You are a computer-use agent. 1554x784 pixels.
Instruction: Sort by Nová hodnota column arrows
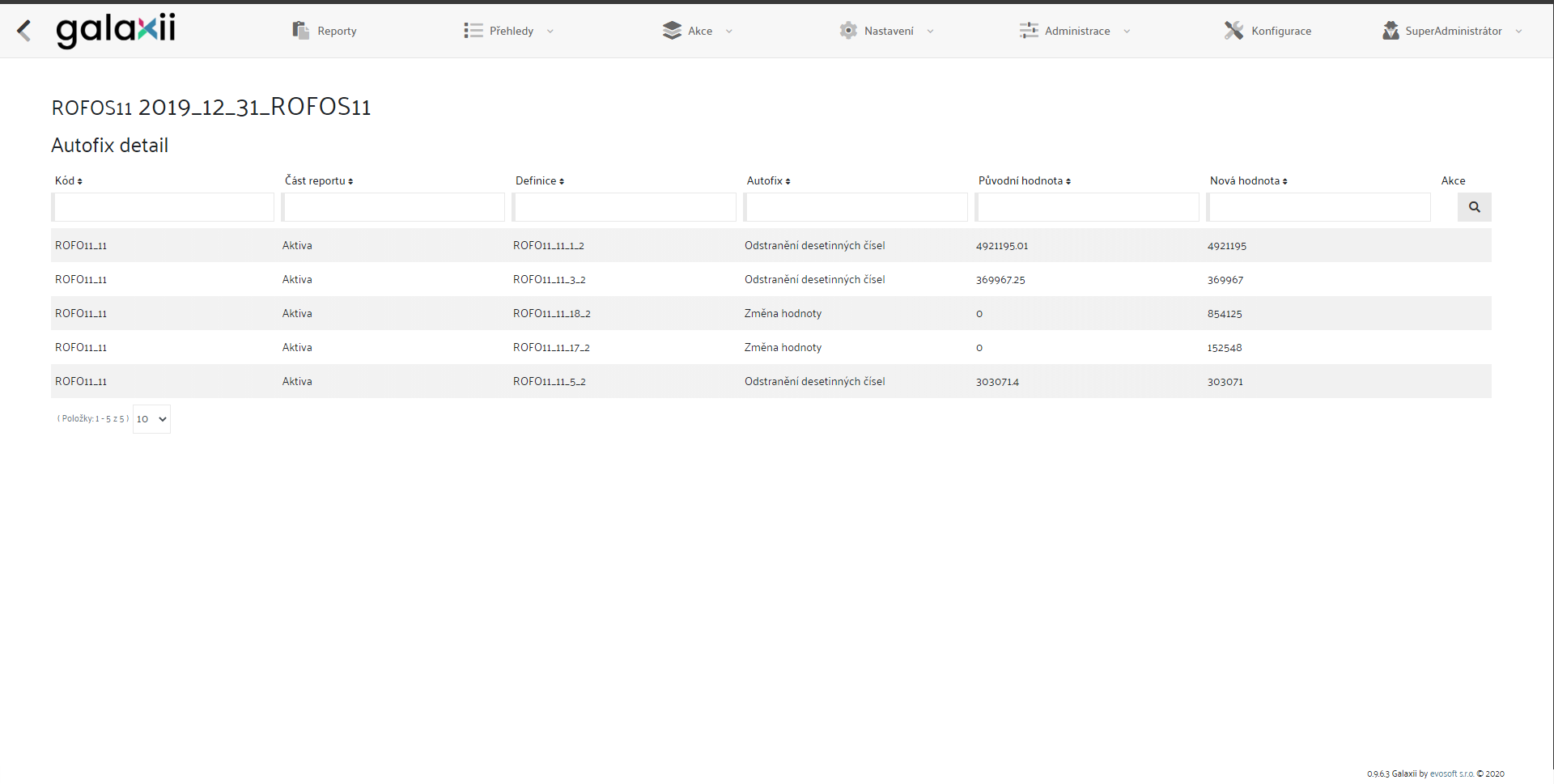pyautogui.click(x=1285, y=181)
